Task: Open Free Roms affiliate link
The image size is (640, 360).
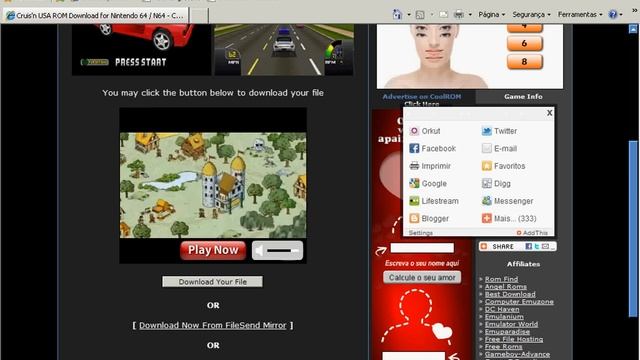Action: point(503,347)
